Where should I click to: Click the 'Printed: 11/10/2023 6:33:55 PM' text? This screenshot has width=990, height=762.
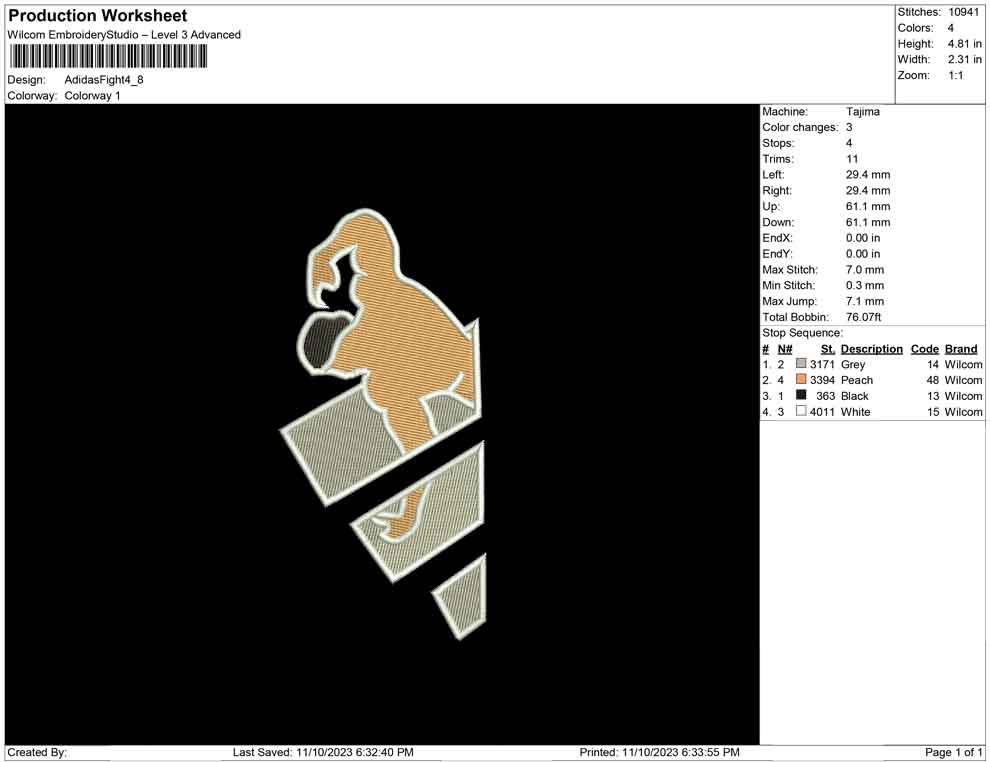[659, 753]
